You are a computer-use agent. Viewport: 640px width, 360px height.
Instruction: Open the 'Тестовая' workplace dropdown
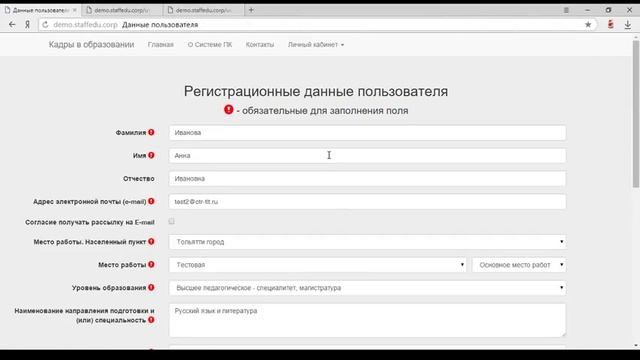(318, 265)
